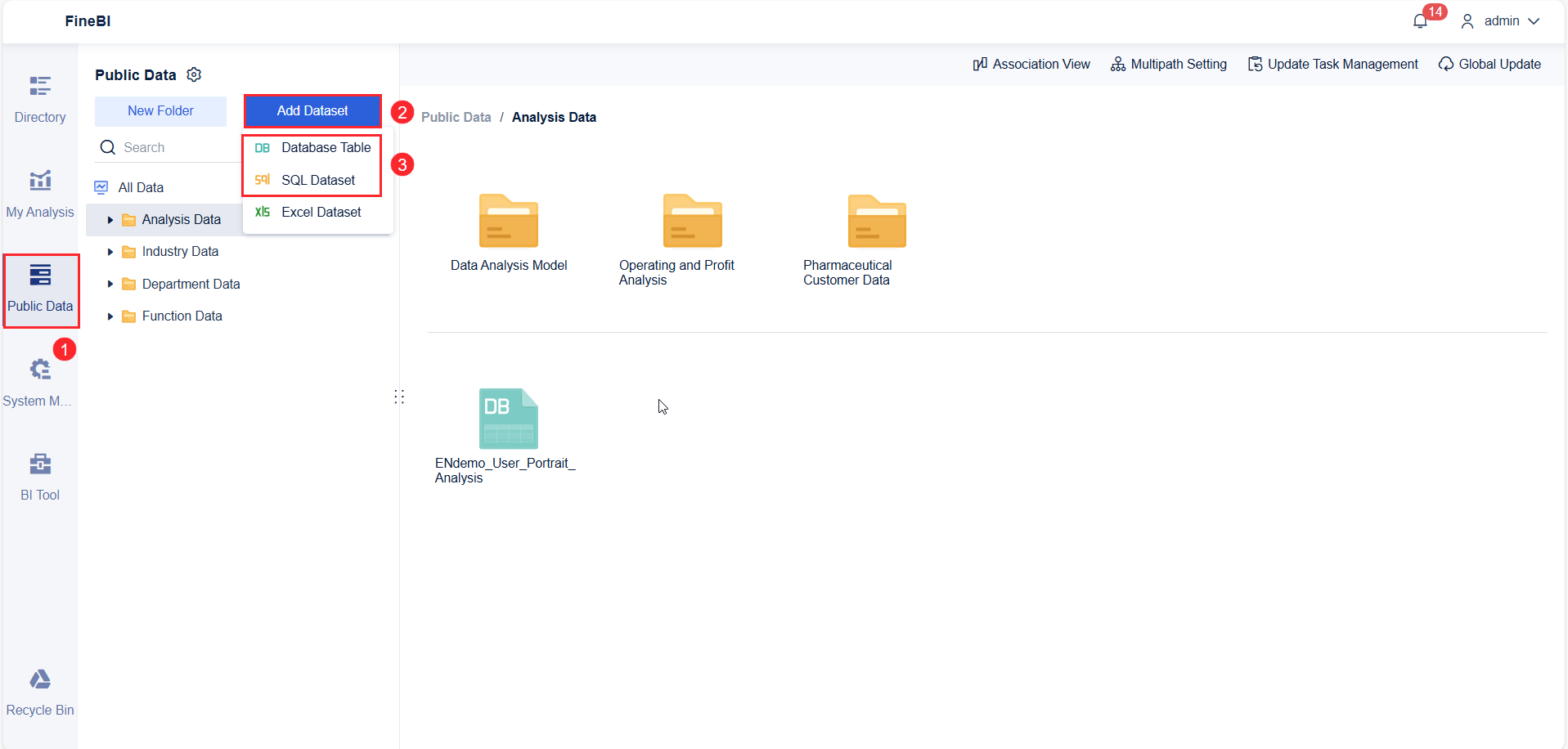Click Public Data in the breadcrumb

pos(456,117)
